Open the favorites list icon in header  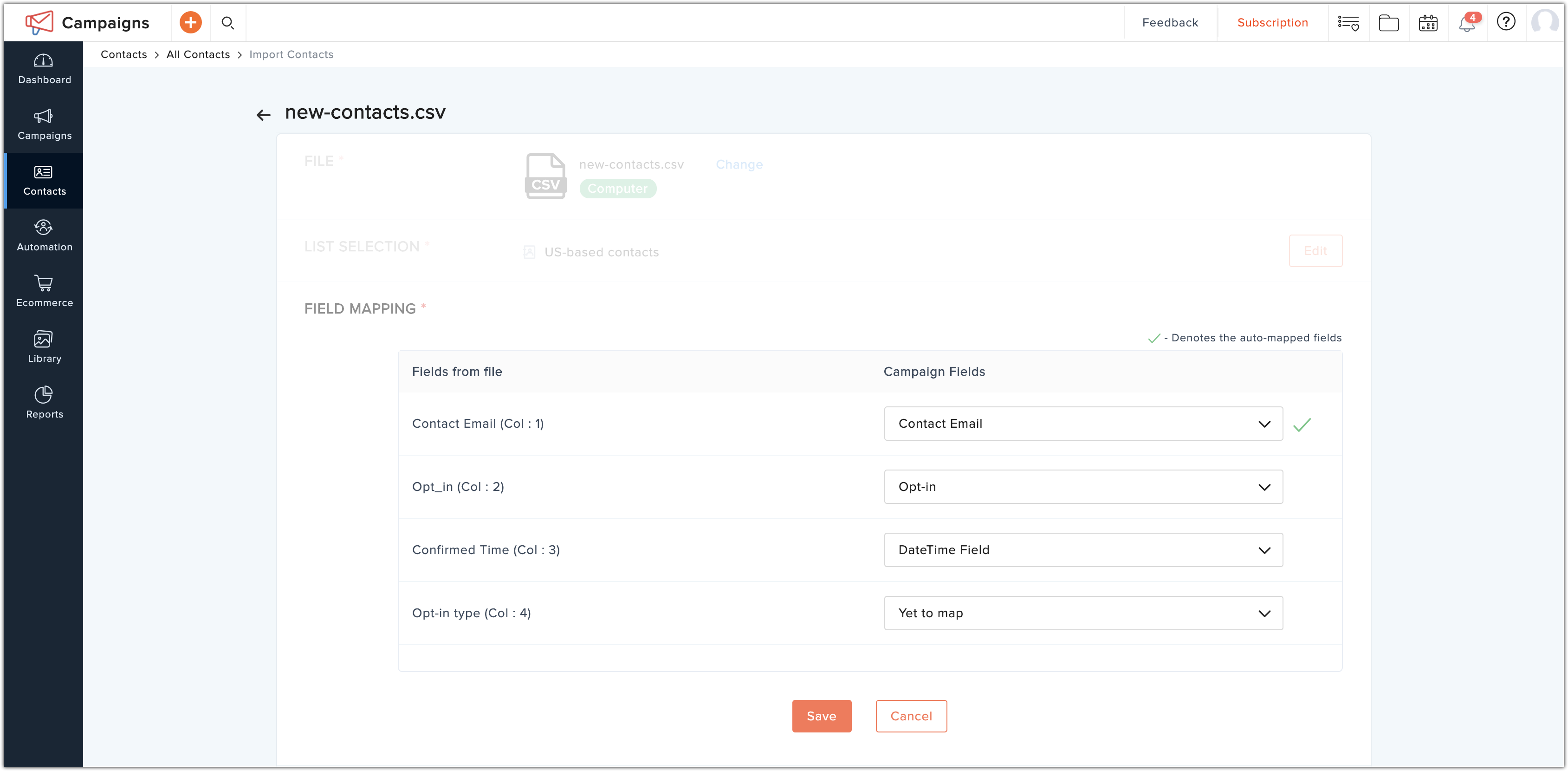point(1348,24)
